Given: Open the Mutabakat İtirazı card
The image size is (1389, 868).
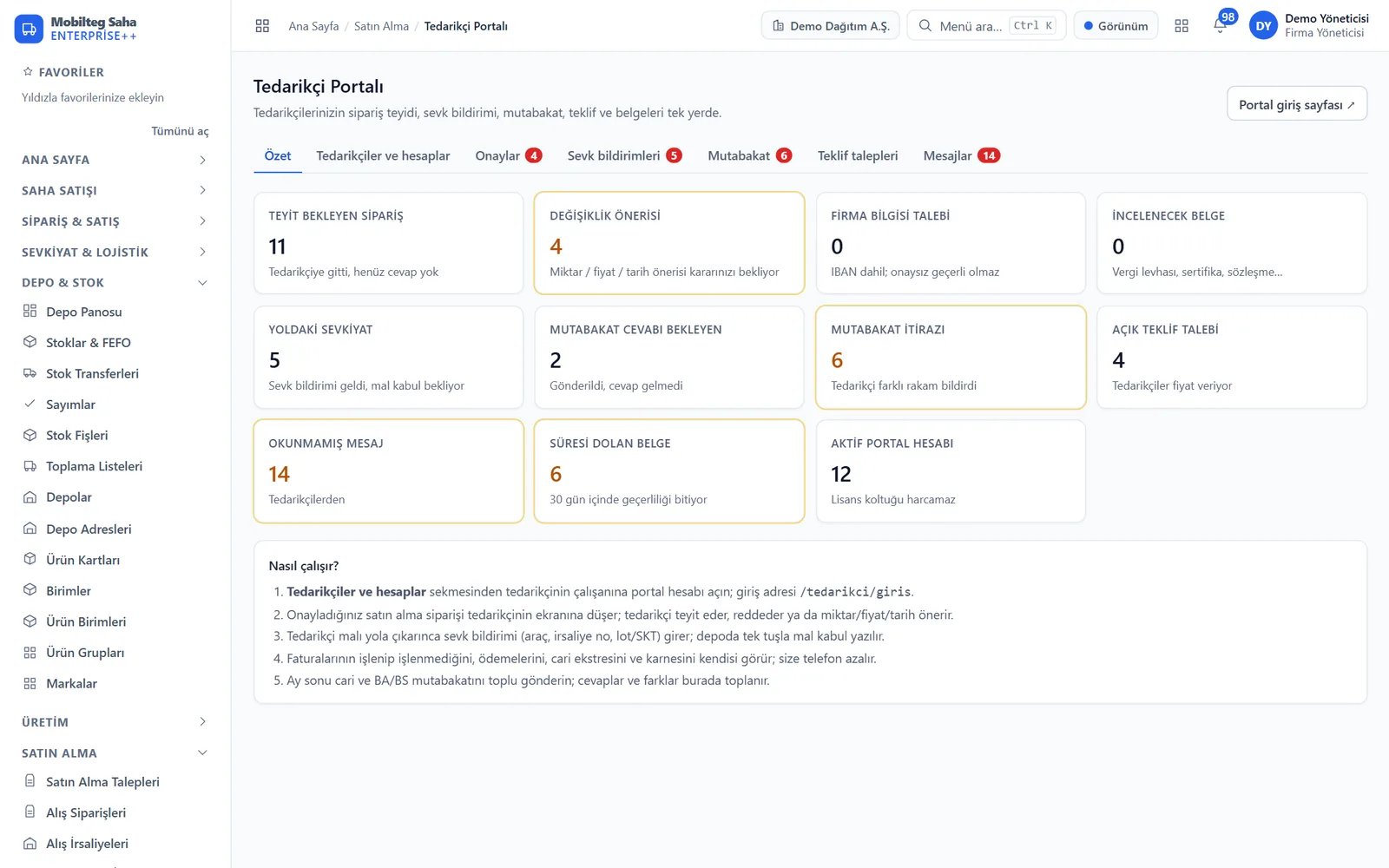Looking at the screenshot, I should click(x=951, y=357).
